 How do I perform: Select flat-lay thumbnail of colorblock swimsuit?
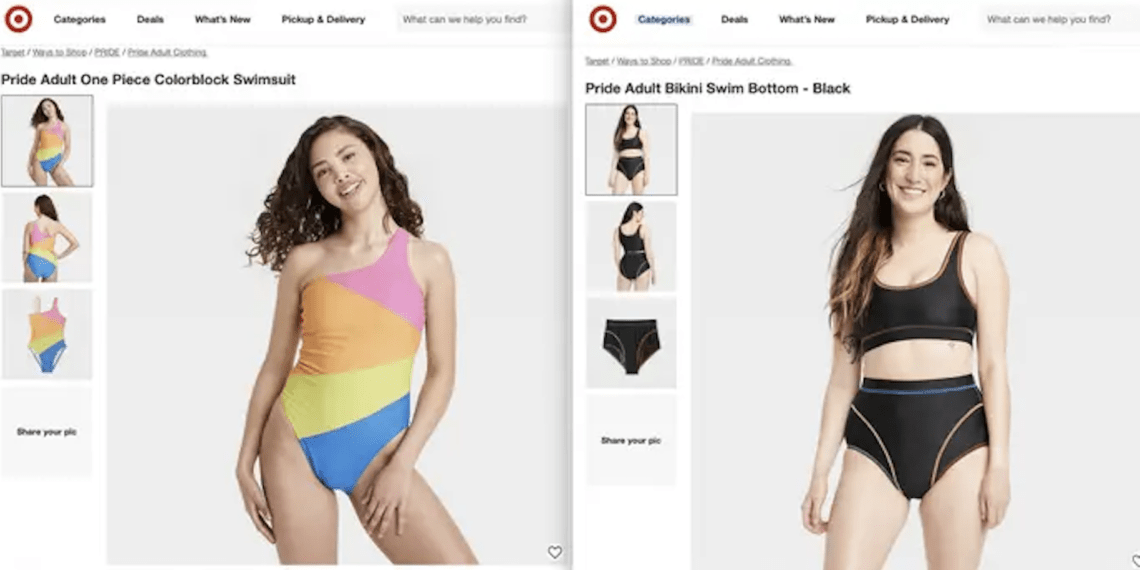click(47, 334)
